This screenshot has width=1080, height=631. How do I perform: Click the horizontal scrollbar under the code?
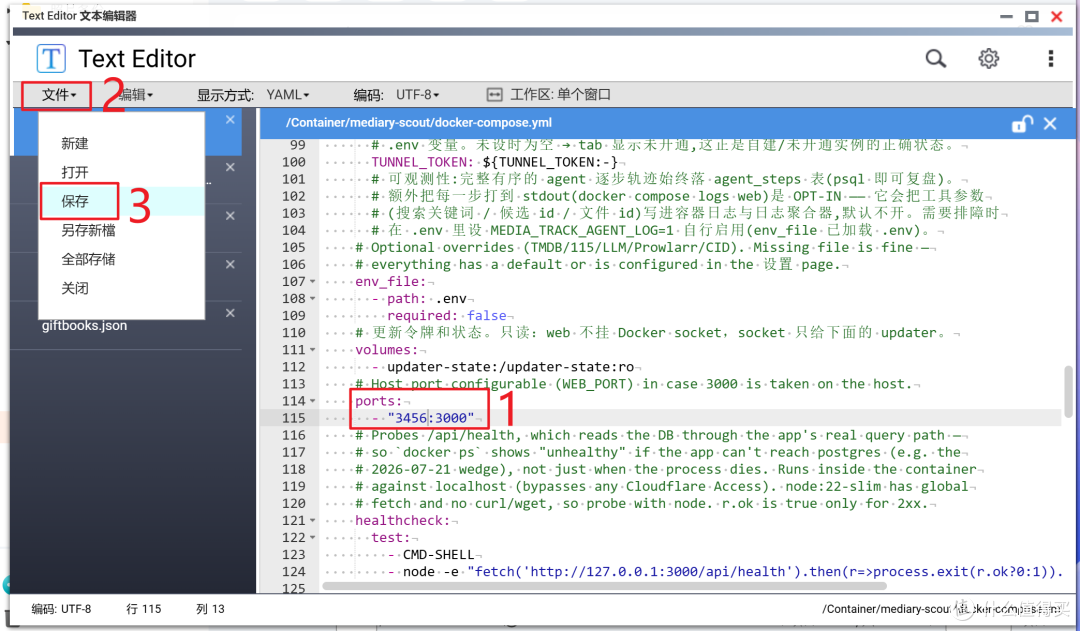click(605, 586)
